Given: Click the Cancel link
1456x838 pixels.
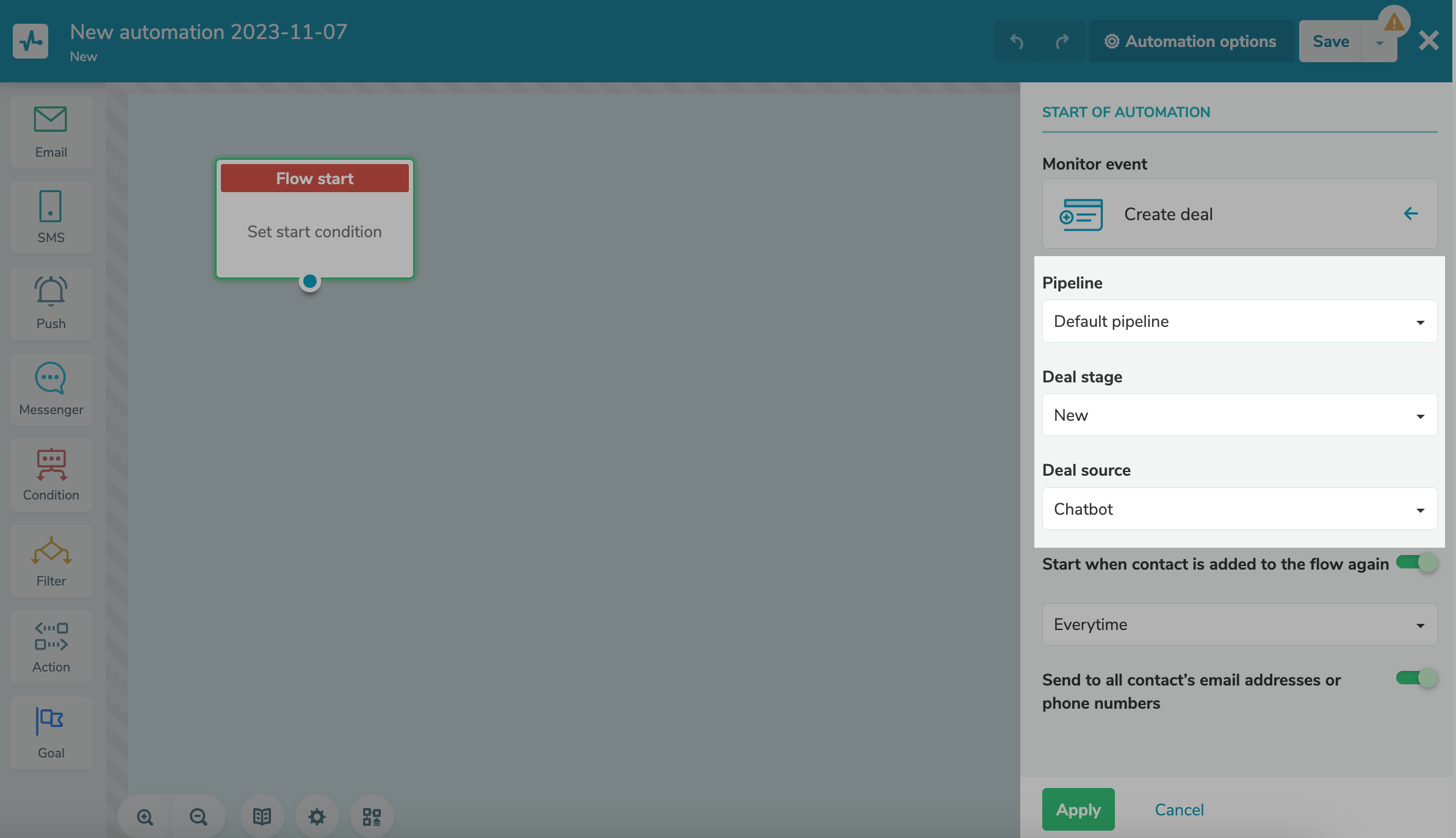Looking at the screenshot, I should point(1179,809).
